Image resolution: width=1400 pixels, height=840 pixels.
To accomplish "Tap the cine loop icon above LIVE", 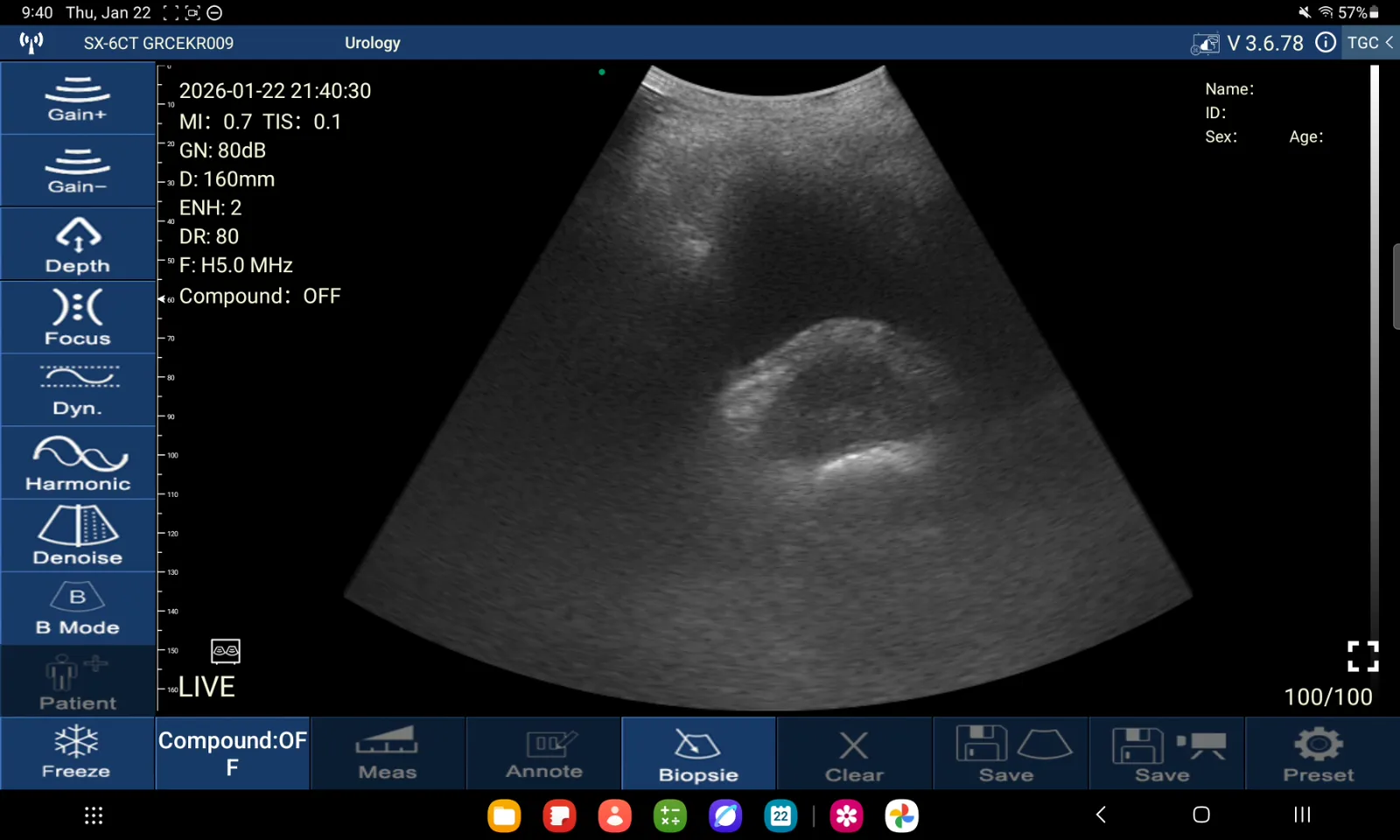I will 226,650.
